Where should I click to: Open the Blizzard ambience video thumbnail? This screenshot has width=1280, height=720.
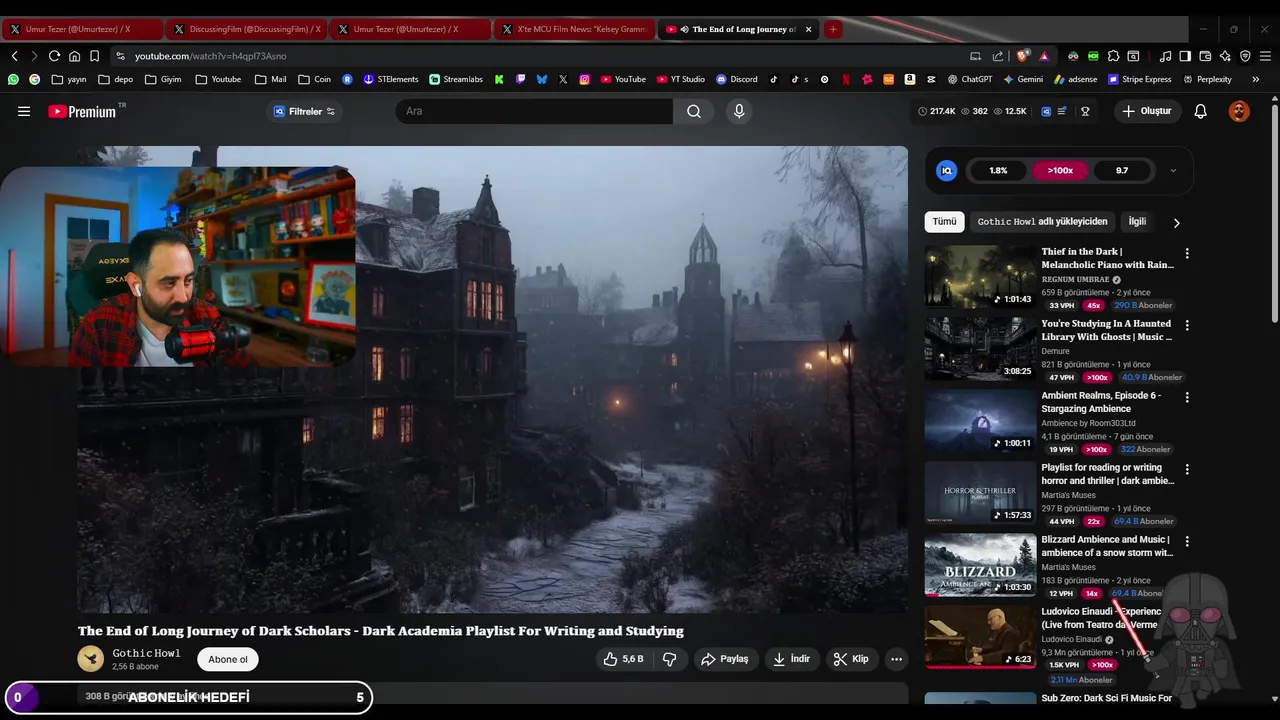[980, 565]
